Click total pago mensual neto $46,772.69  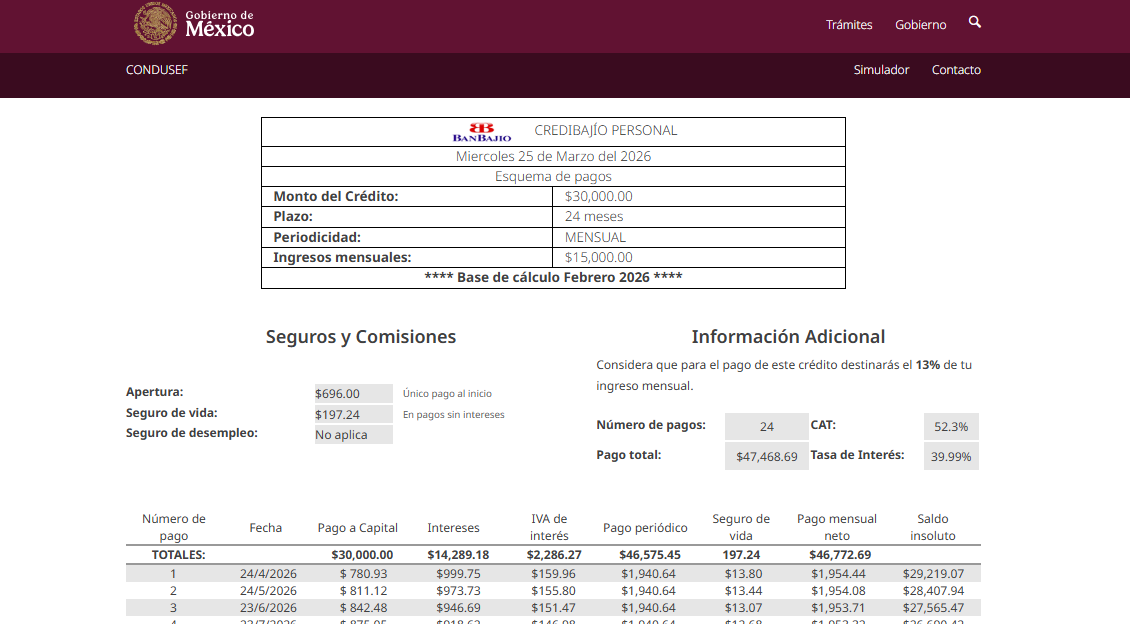[840, 555]
